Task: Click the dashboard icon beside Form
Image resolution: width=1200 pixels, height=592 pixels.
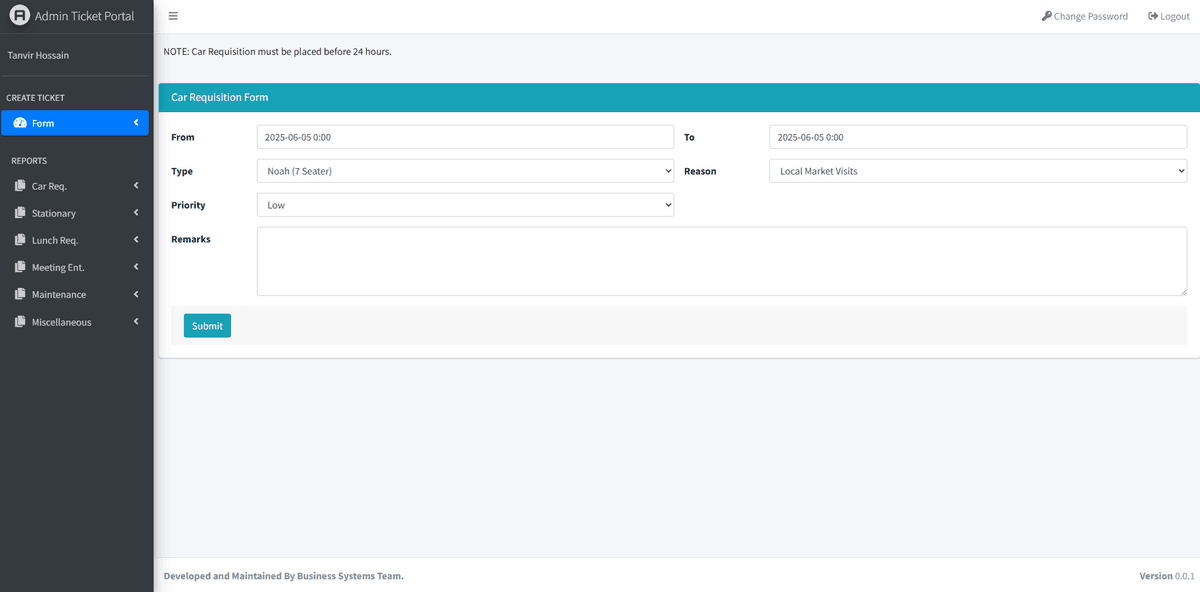Action: coord(20,123)
